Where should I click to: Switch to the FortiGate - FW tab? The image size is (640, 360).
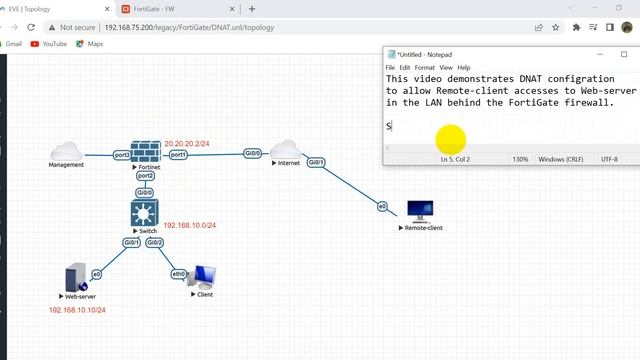coord(178,9)
